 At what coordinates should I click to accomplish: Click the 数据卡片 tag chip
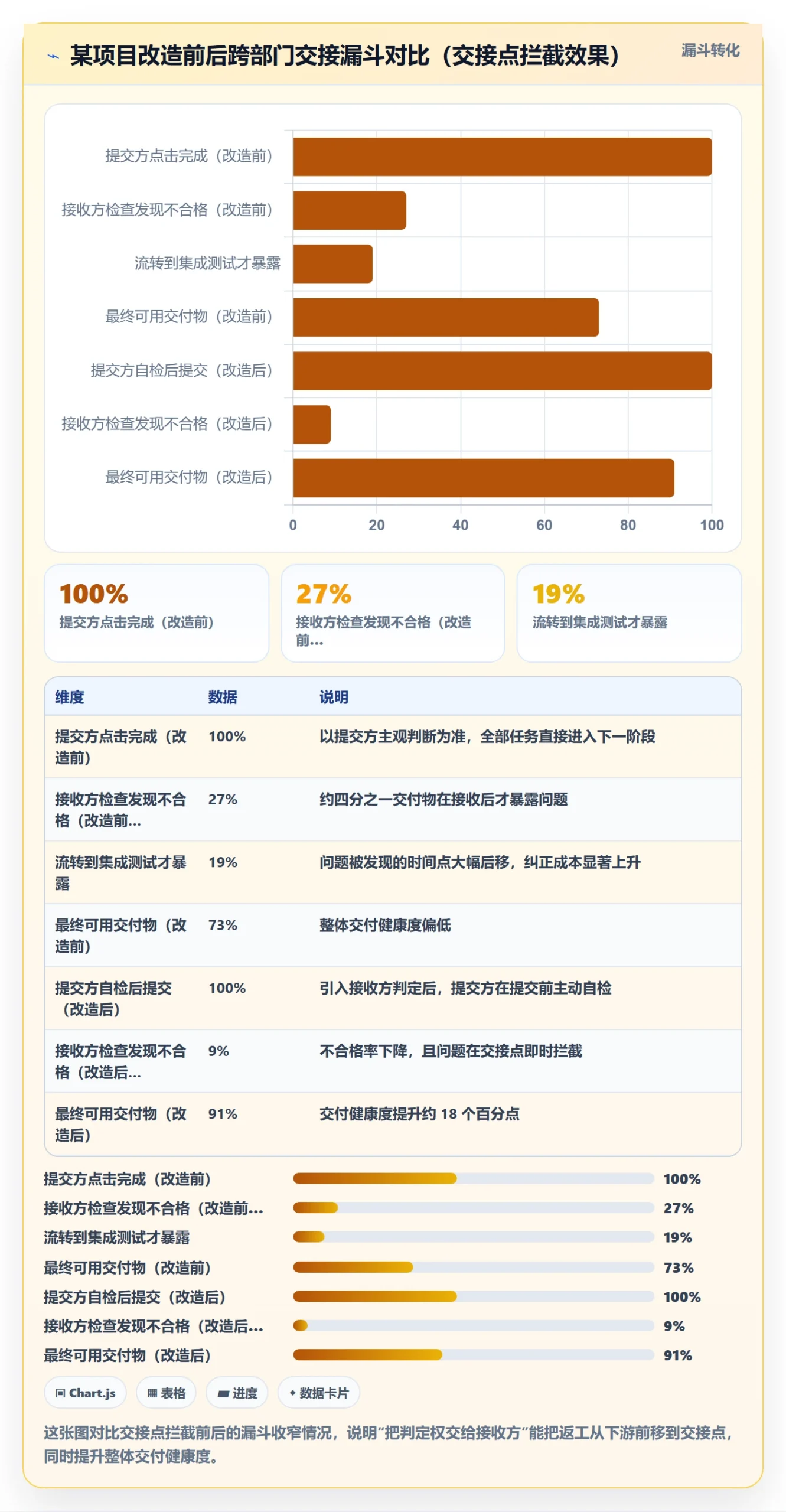pyautogui.click(x=318, y=1393)
